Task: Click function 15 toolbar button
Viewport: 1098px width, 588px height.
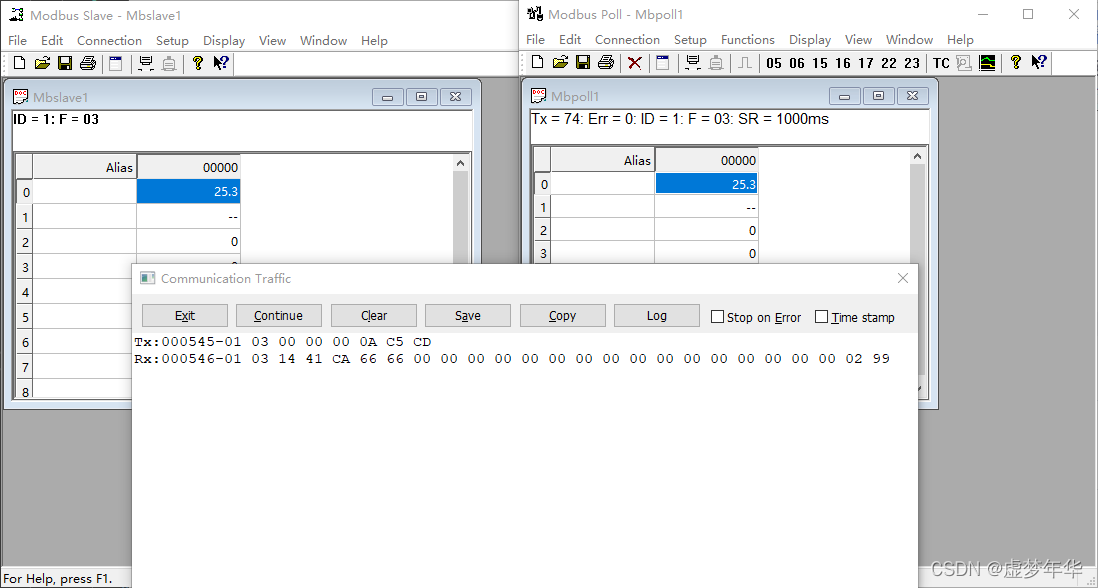Action: coord(820,63)
